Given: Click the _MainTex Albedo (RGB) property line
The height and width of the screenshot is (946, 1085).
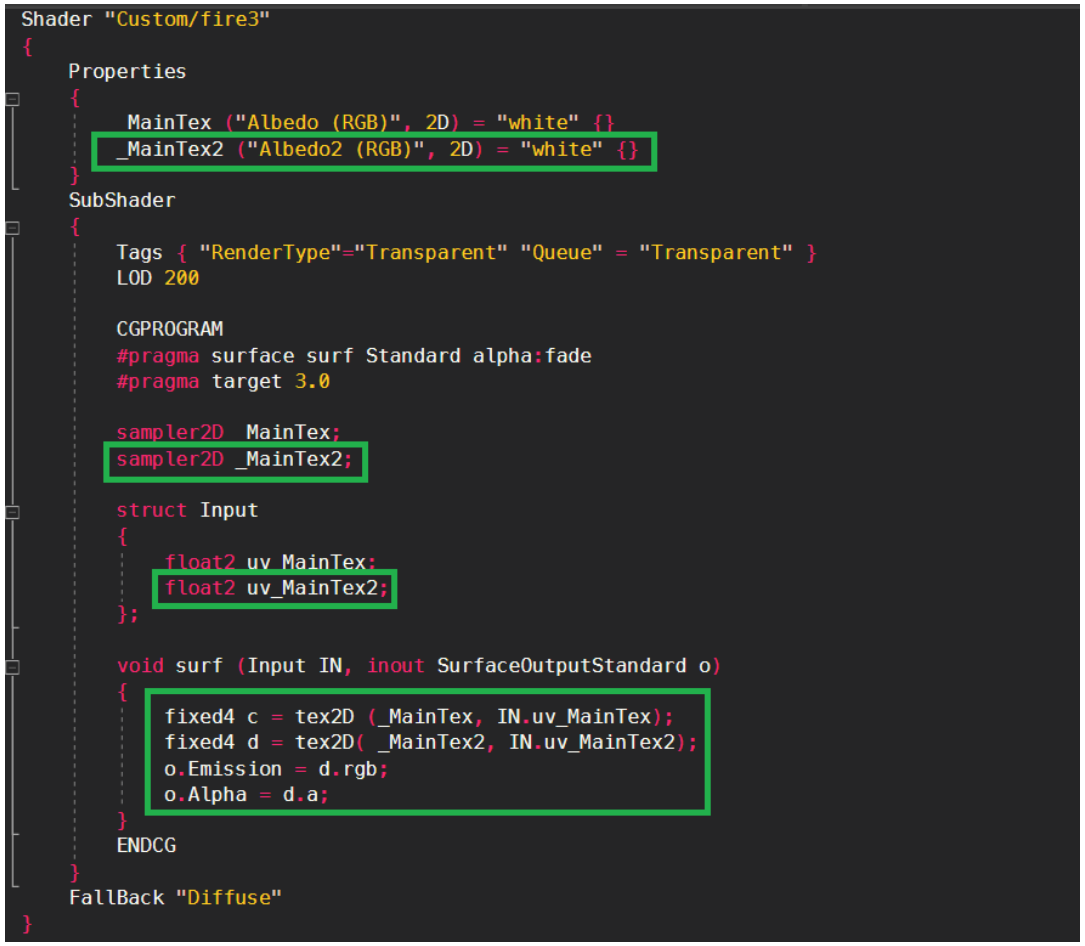Looking at the screenshot, I should click(x=365, y=122).
